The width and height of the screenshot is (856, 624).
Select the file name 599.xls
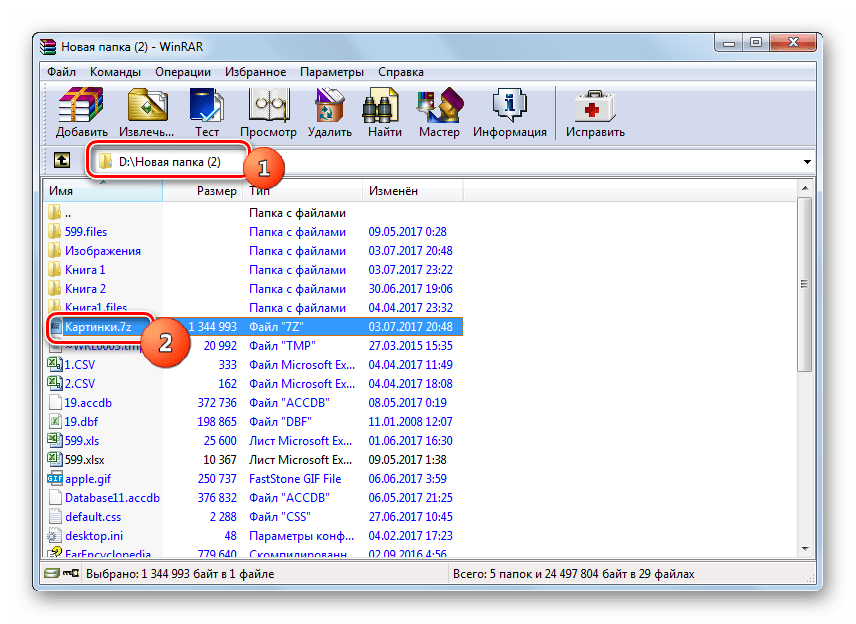pos(82,441)
